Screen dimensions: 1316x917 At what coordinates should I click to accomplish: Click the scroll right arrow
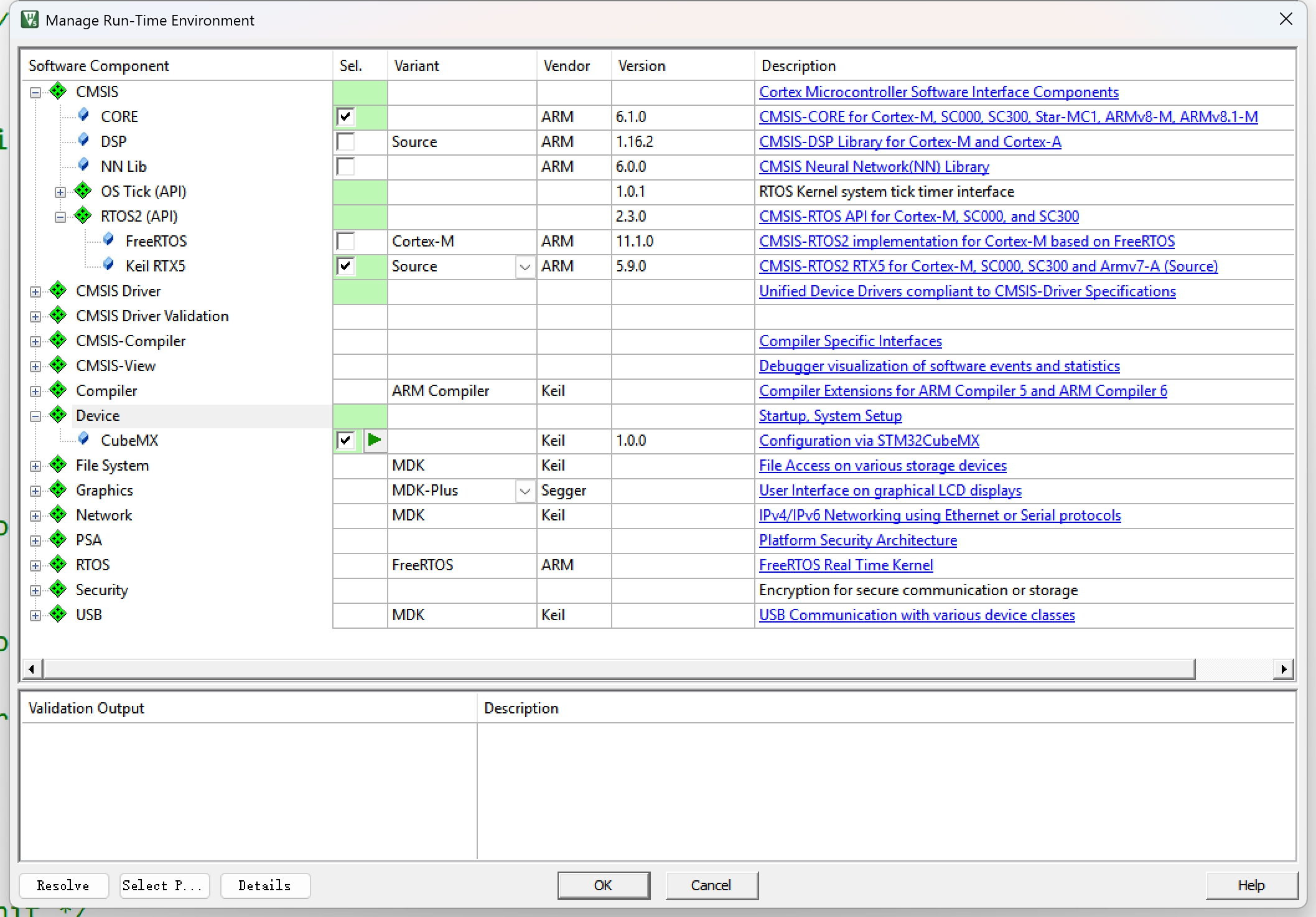pos(1283,669)
